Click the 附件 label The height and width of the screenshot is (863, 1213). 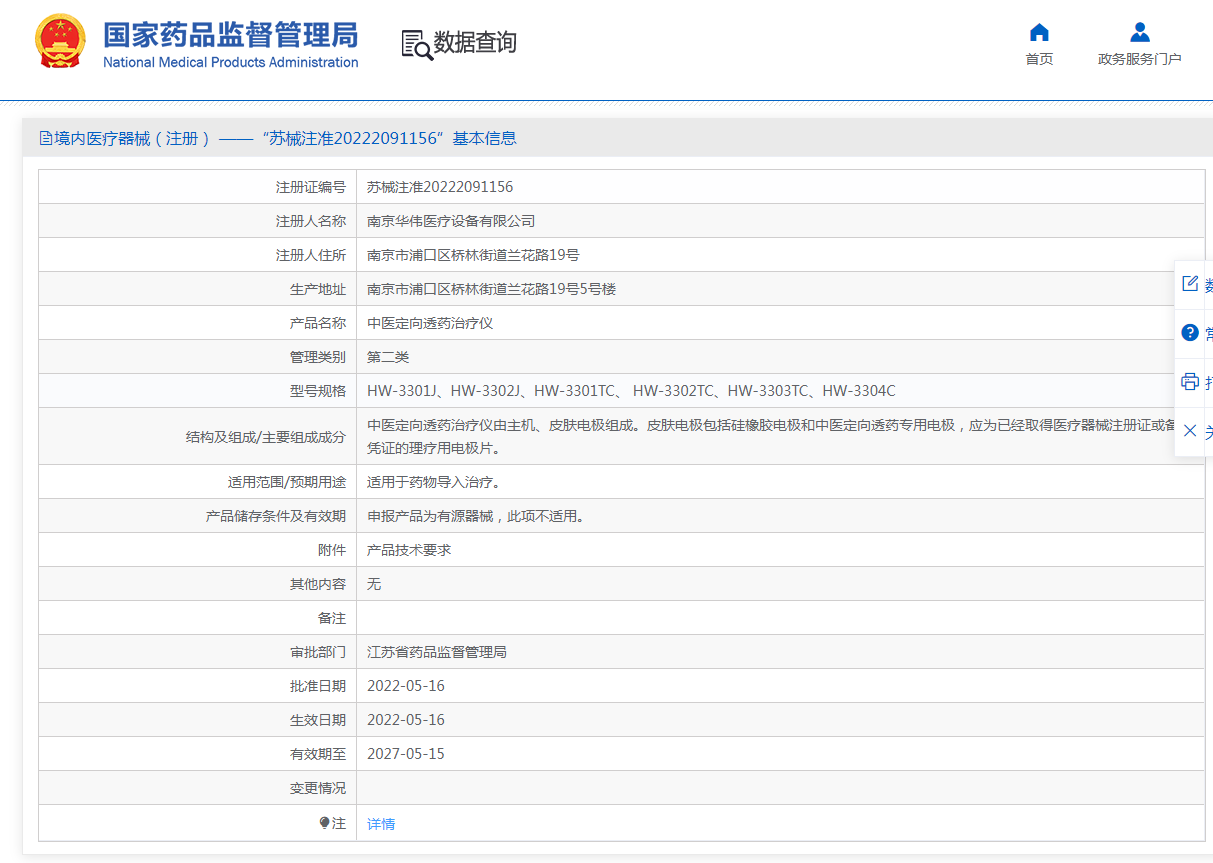pos(332,550)
